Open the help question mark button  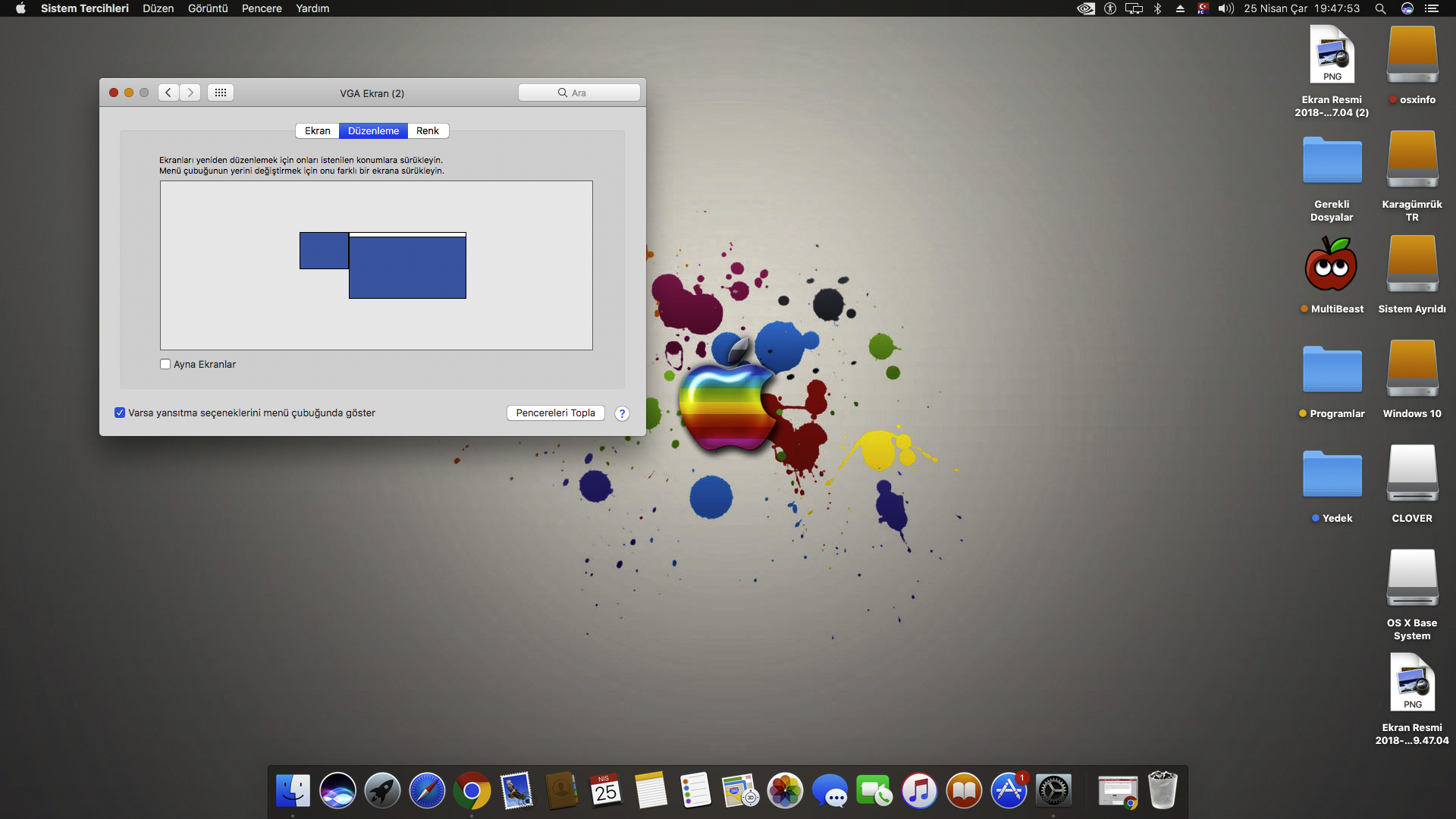pos(622,413)
